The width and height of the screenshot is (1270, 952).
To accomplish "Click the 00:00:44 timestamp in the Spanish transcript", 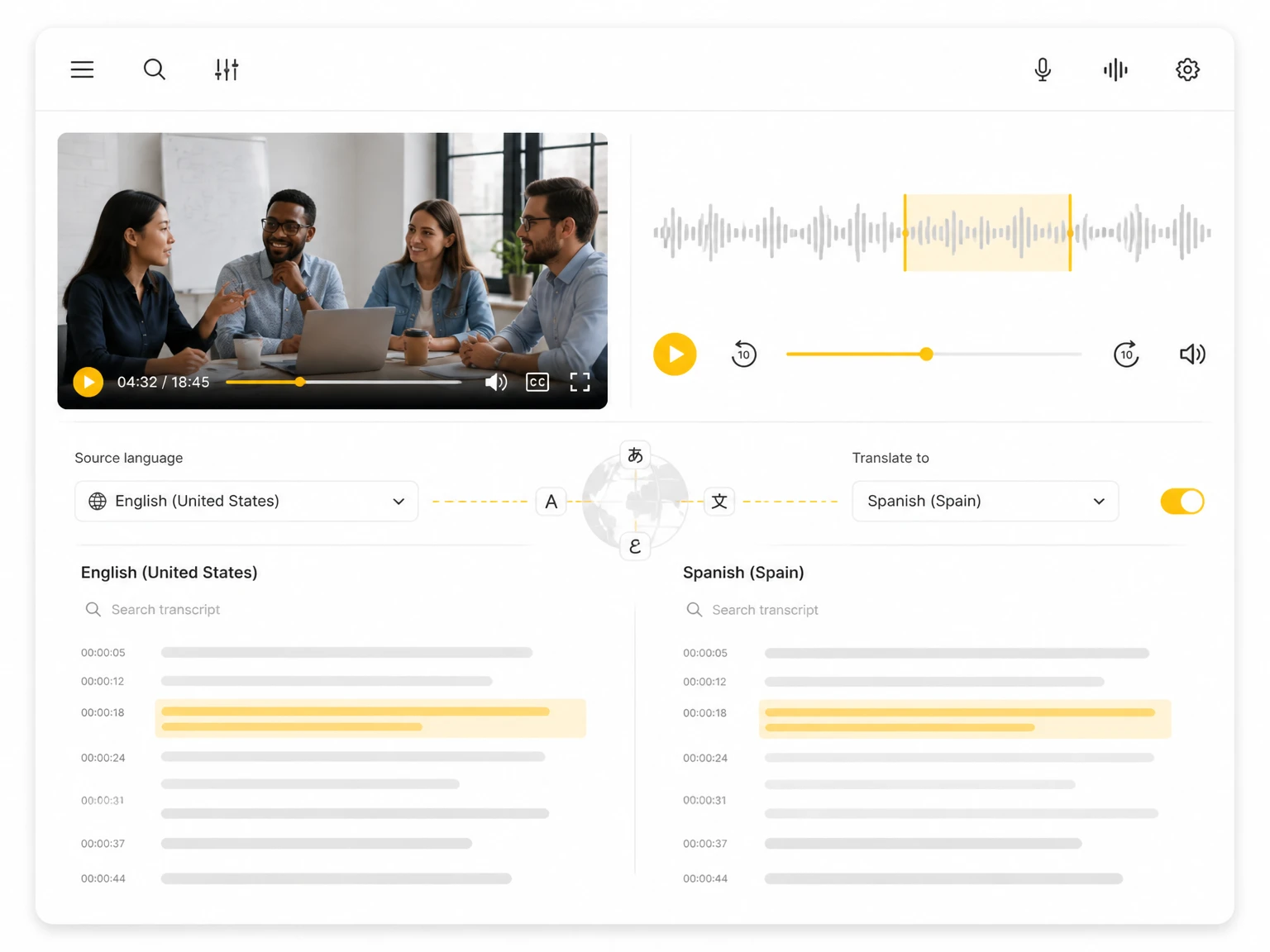I will click(705, 878).
